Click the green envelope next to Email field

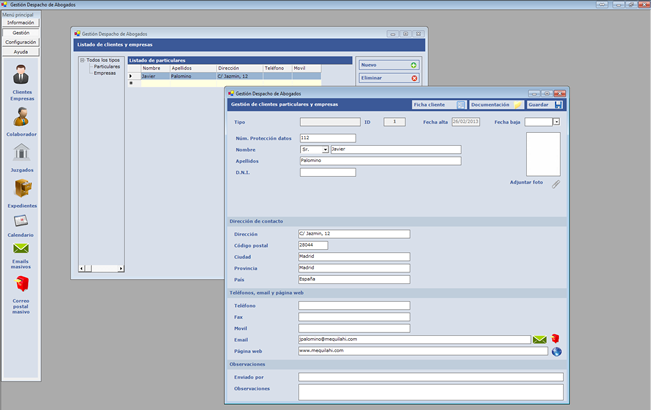tap(540, 340)
